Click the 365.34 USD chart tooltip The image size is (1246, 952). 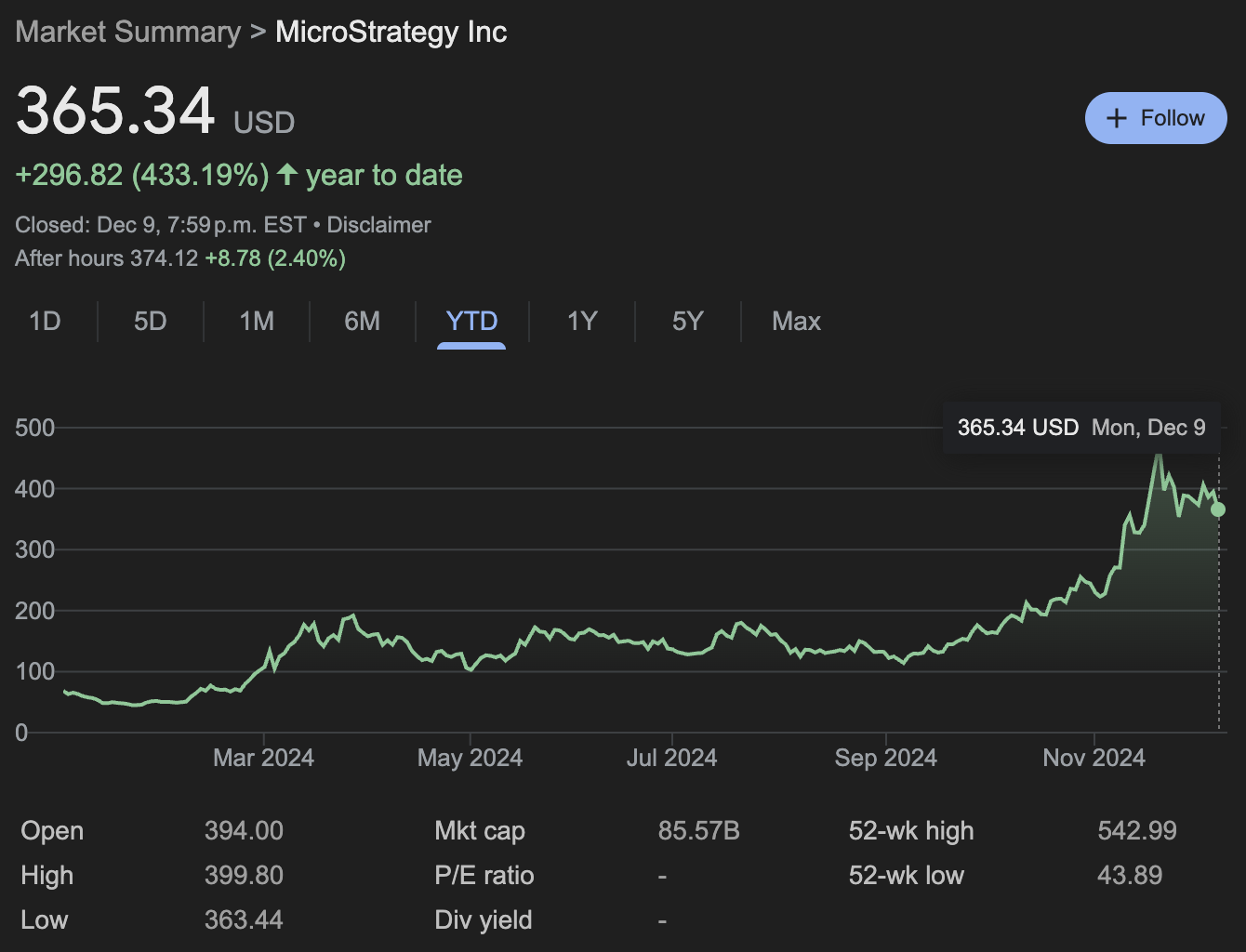(1081, 428)
